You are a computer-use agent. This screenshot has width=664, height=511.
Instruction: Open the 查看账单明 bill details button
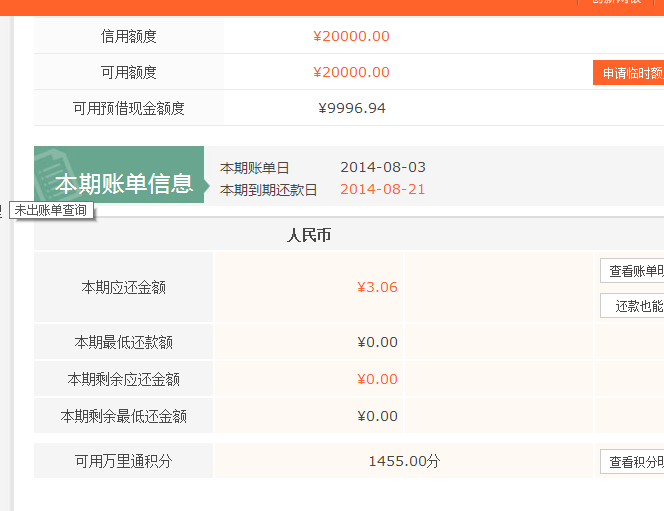(x=633, y=271)
